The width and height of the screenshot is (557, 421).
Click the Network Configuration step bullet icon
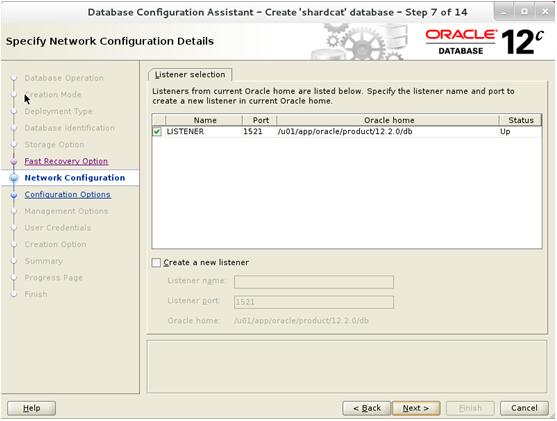click(x=14, y=178)
